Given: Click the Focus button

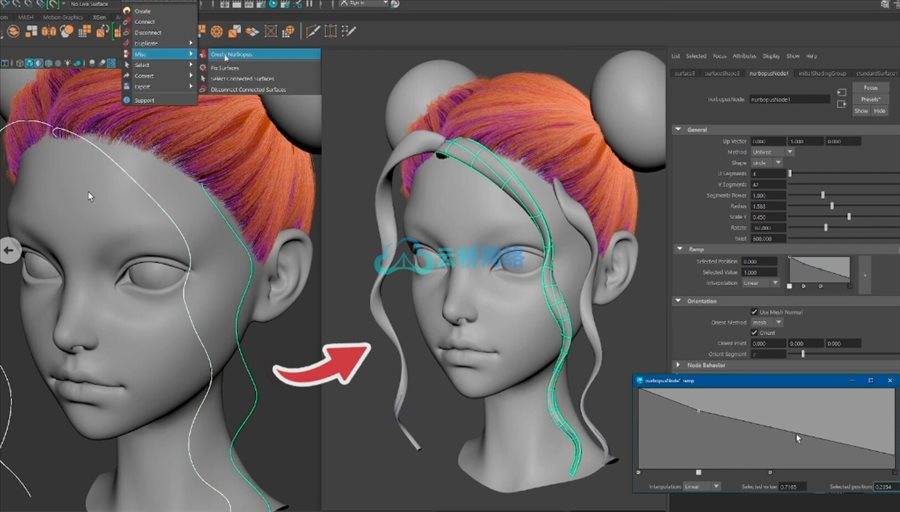Looking at the screenshot, I should click(870, 89).
